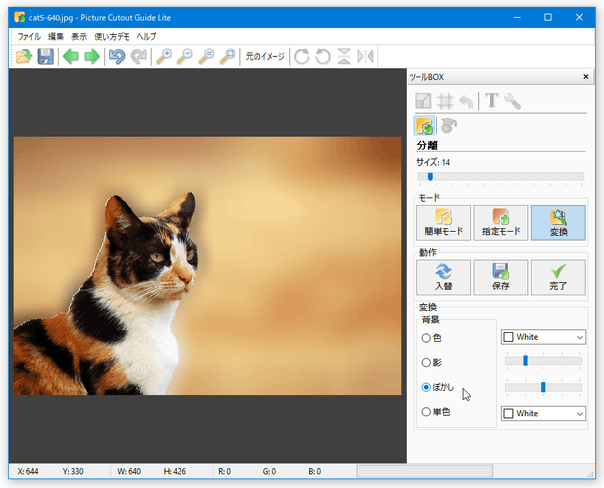Viewport: 604px width, 488px height.
Task: Rotate the image clockwise
Action: (302, 57)
